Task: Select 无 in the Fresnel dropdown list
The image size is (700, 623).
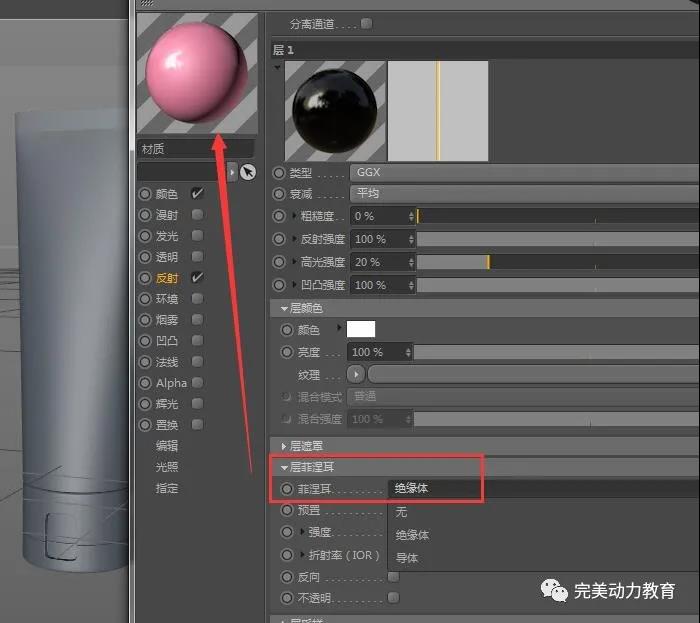Action: click(402, 512)
